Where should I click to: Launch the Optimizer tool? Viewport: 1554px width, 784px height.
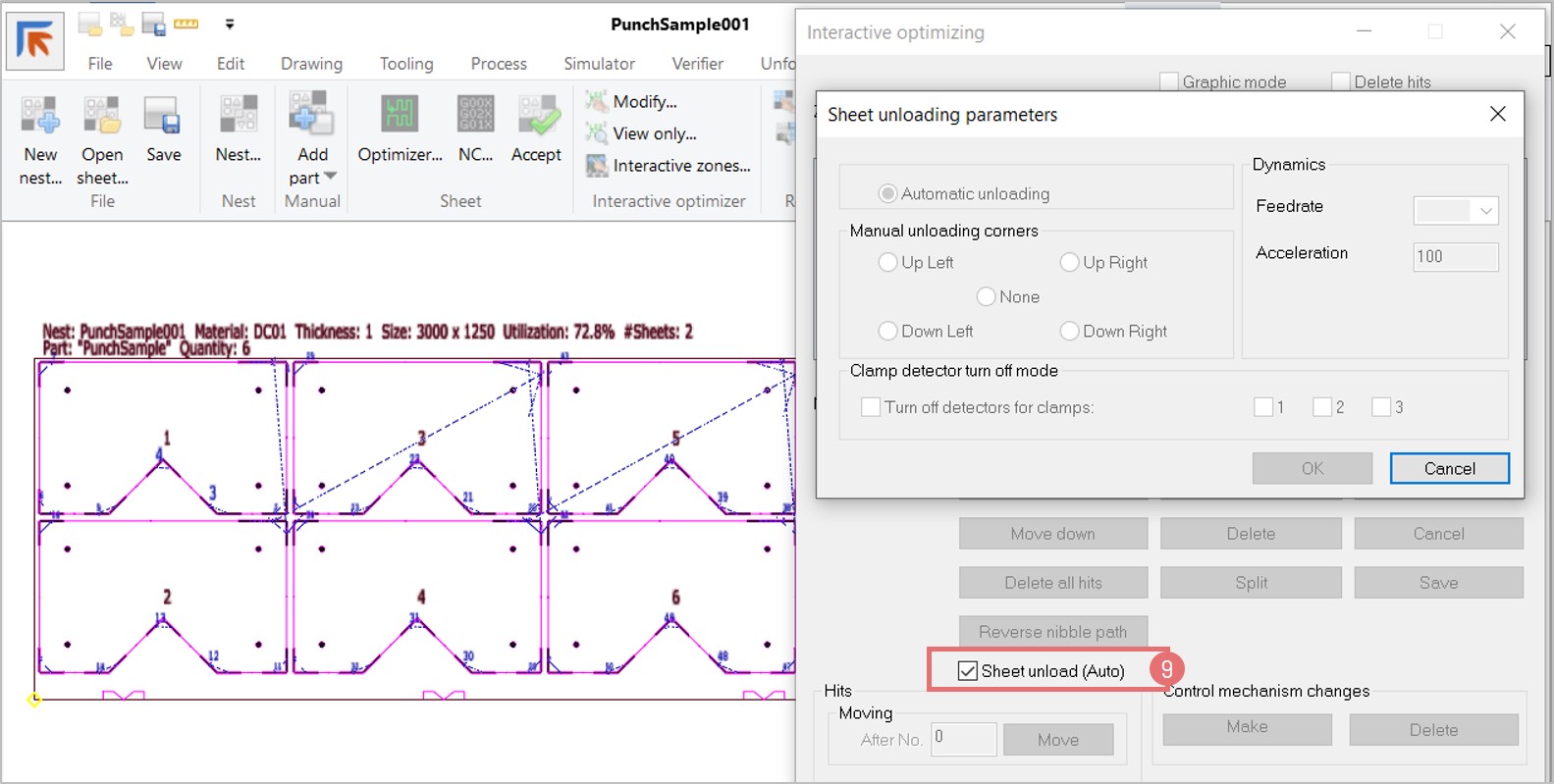point(400,116)
